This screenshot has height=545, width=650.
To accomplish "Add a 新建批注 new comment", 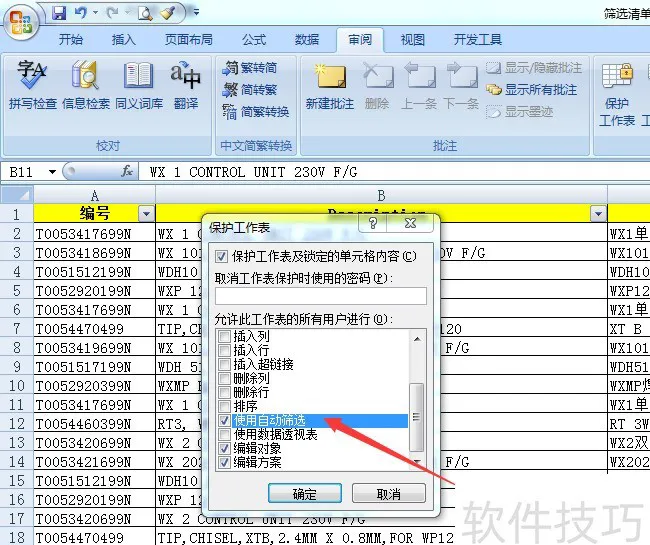I will (x=330, y=86).
